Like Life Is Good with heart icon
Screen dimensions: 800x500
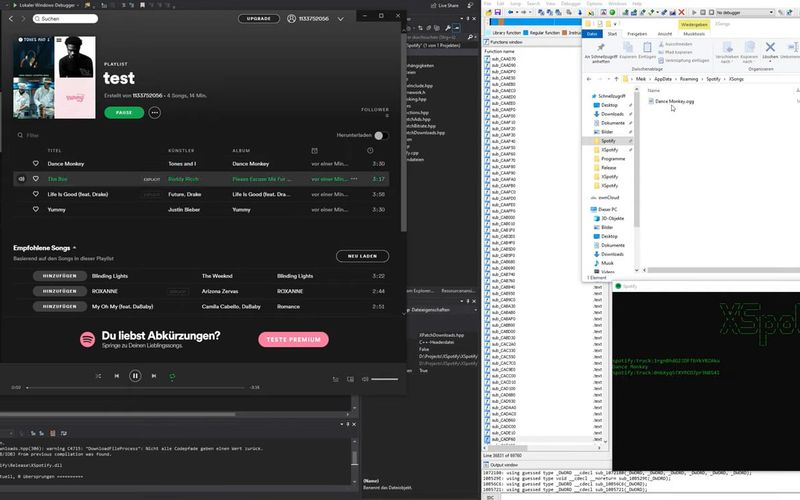36,194
